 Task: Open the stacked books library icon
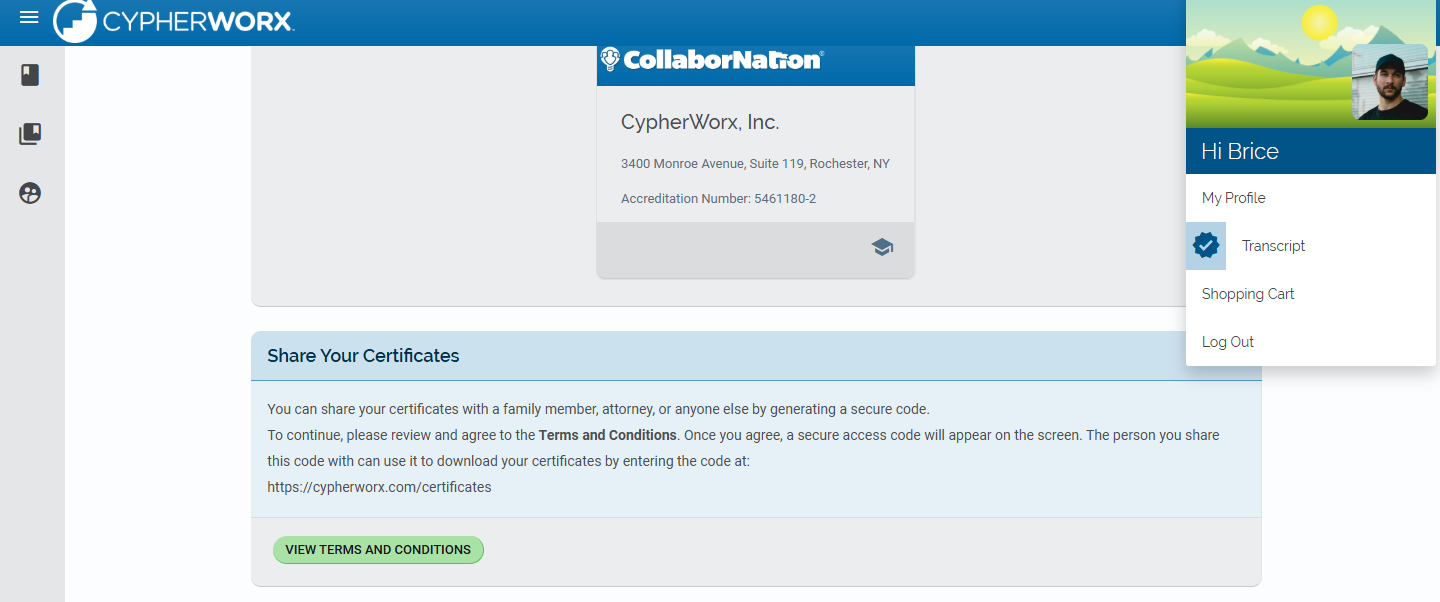point(30,134)
